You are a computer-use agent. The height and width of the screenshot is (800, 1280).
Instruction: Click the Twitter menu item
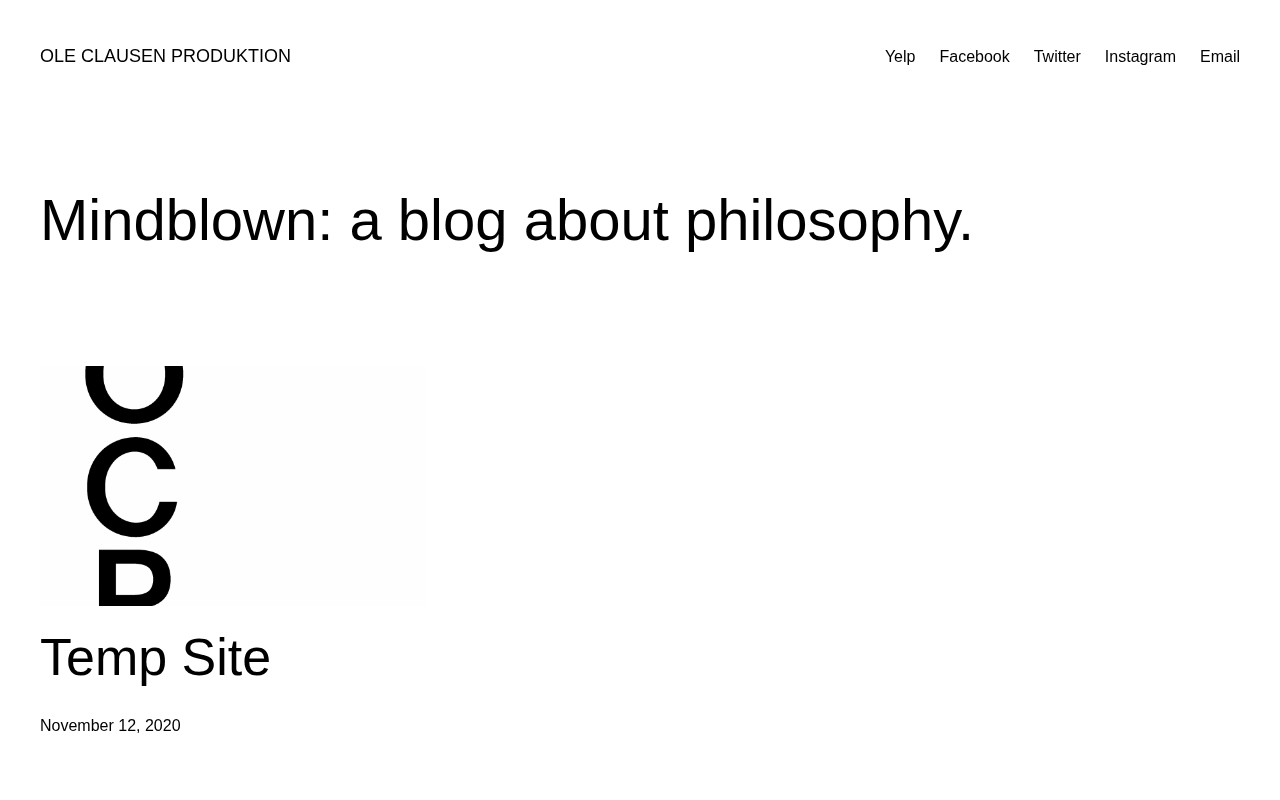click(1056, 56)
